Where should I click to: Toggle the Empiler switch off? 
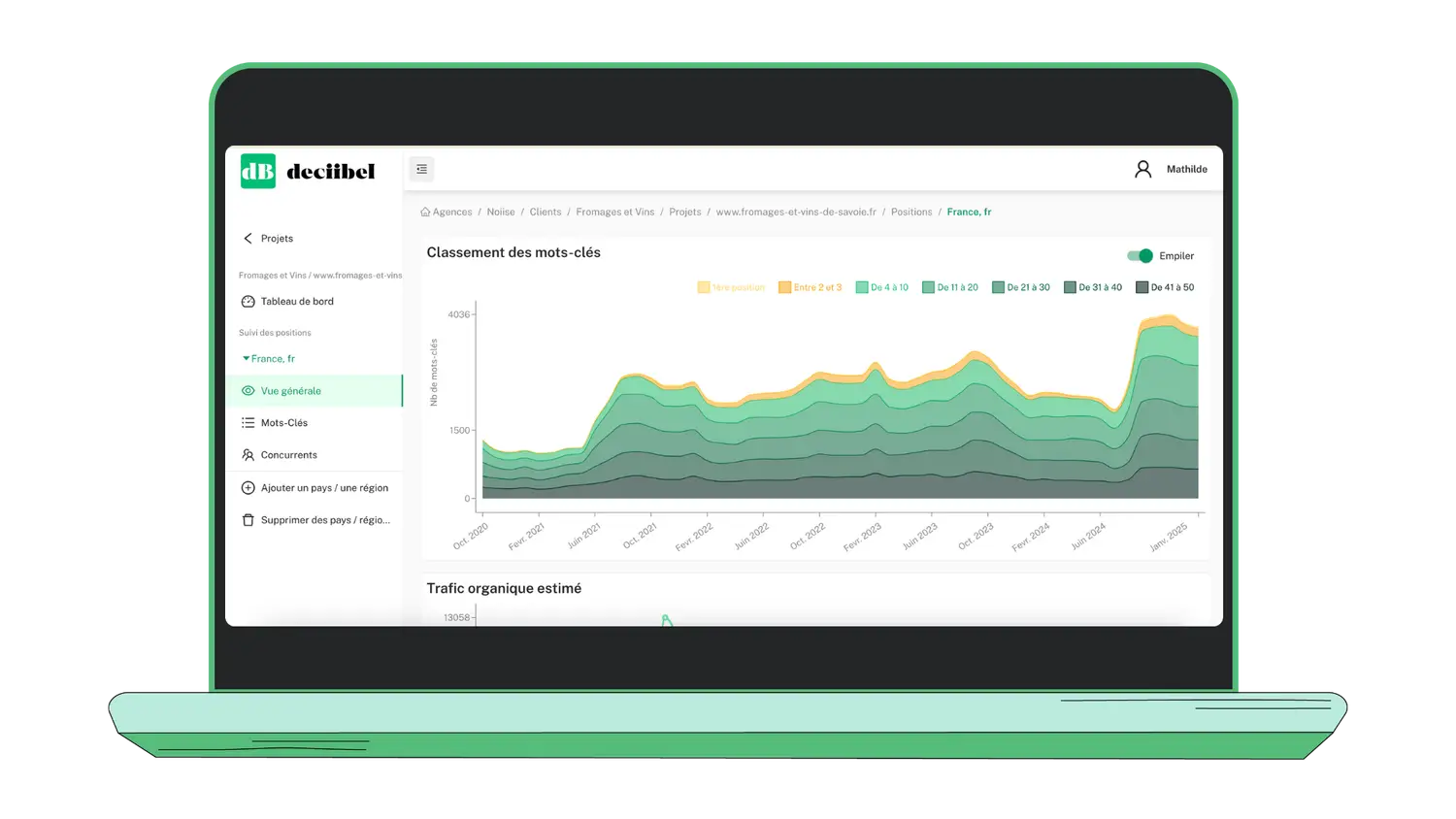[1140, 256]
